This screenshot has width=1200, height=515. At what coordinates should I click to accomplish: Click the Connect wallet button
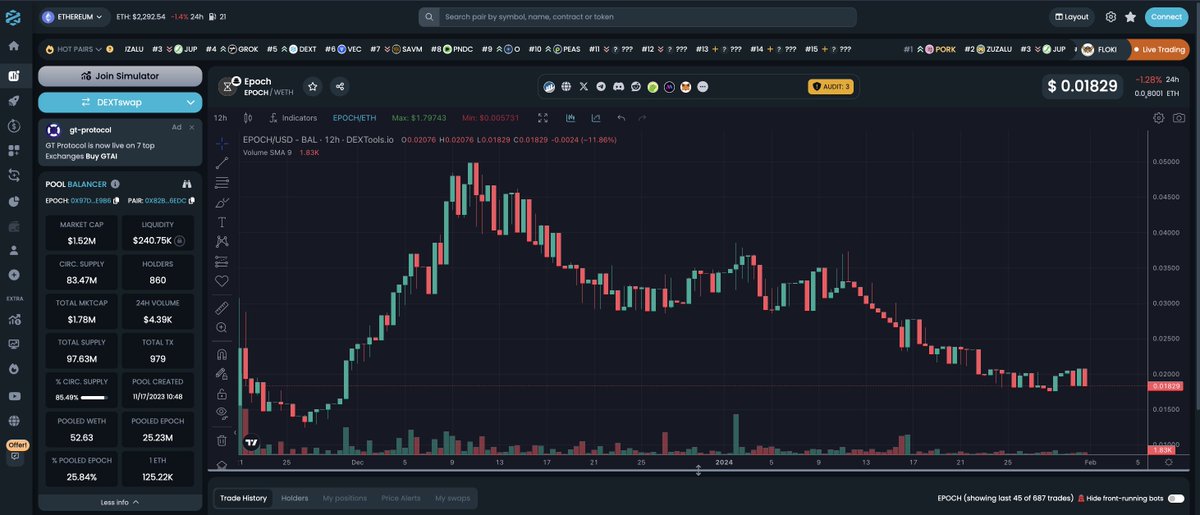pyautogui.click(x=1166, y=17)
